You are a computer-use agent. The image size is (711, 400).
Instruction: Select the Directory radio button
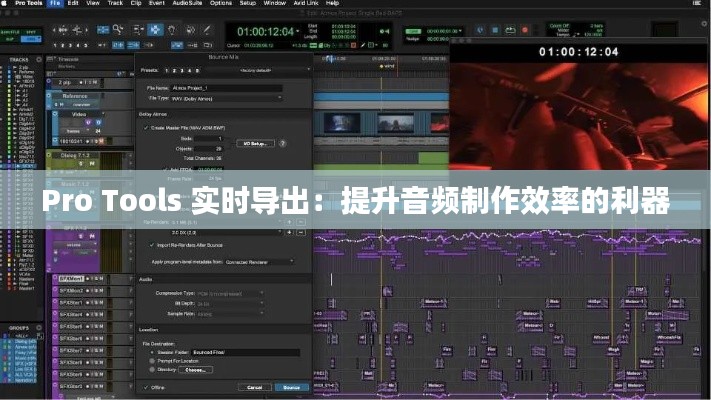(x=152, y=370)
